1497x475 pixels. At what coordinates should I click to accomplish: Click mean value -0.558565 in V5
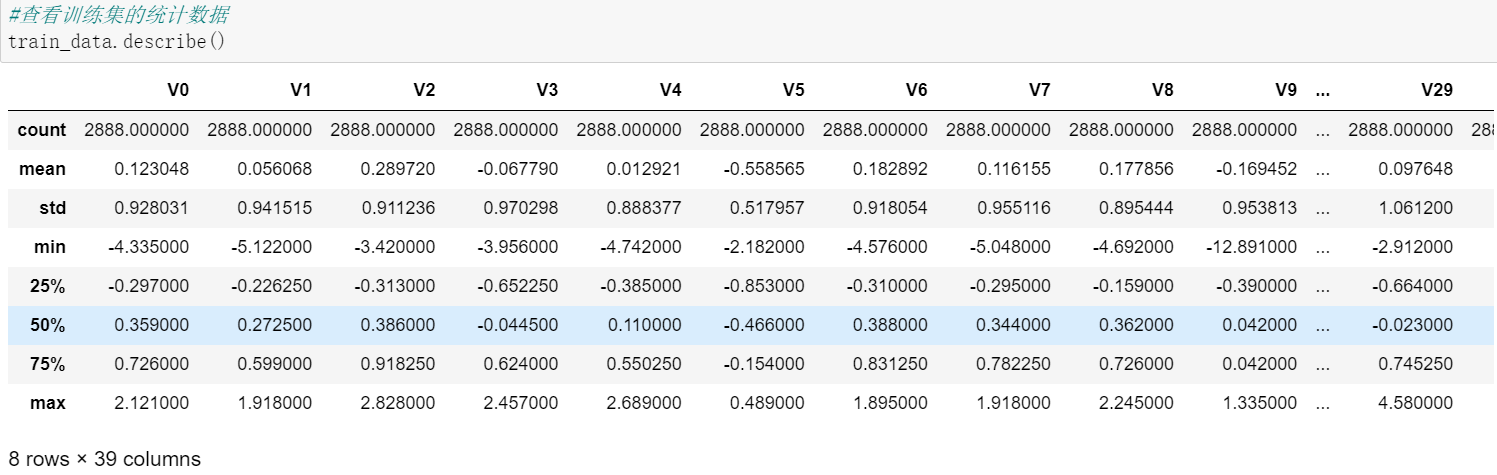pos(764,169)
